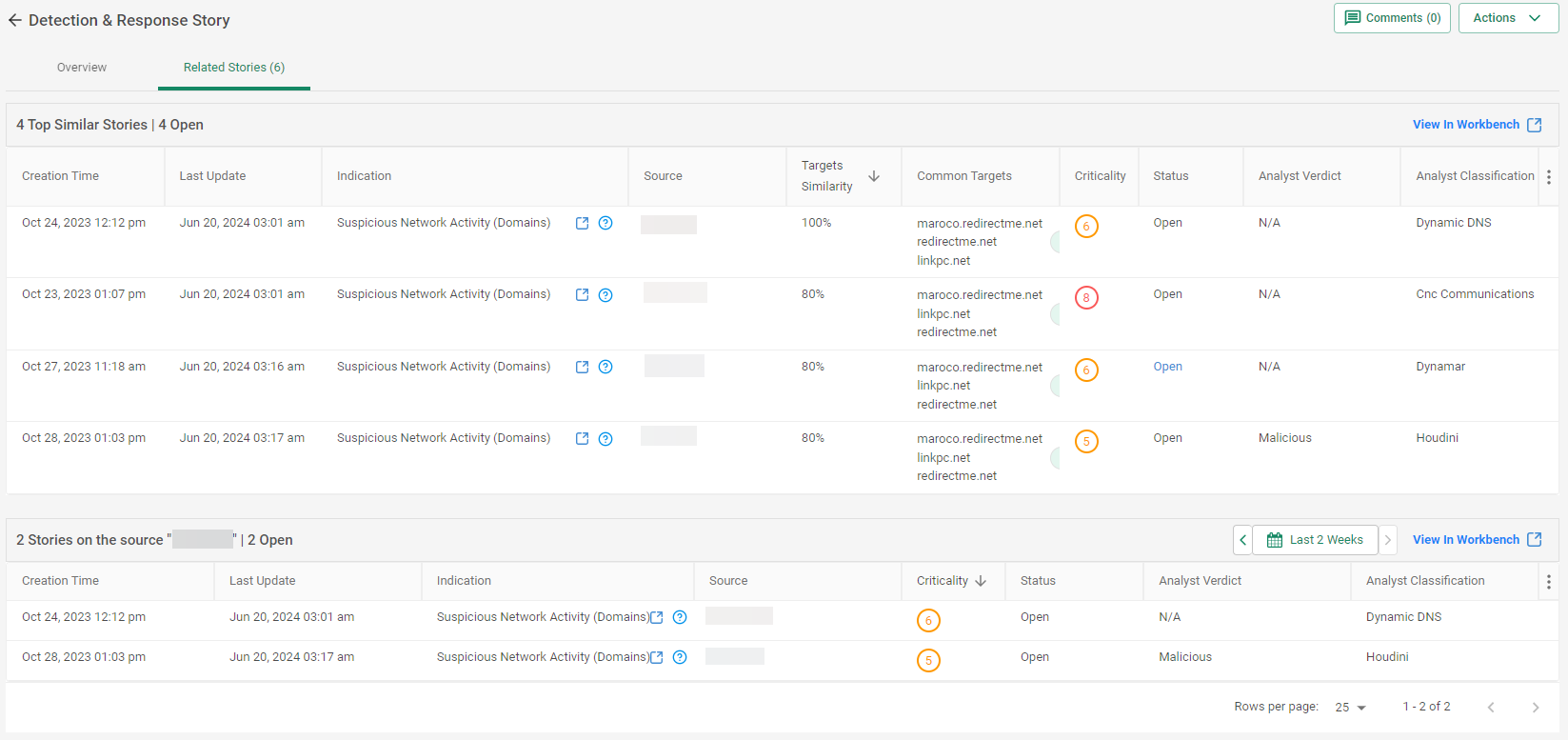Image resolution: width=1568 pixels, height=740 pixels.
Task: Switch to the Overview tab
Action: (82, 68)
